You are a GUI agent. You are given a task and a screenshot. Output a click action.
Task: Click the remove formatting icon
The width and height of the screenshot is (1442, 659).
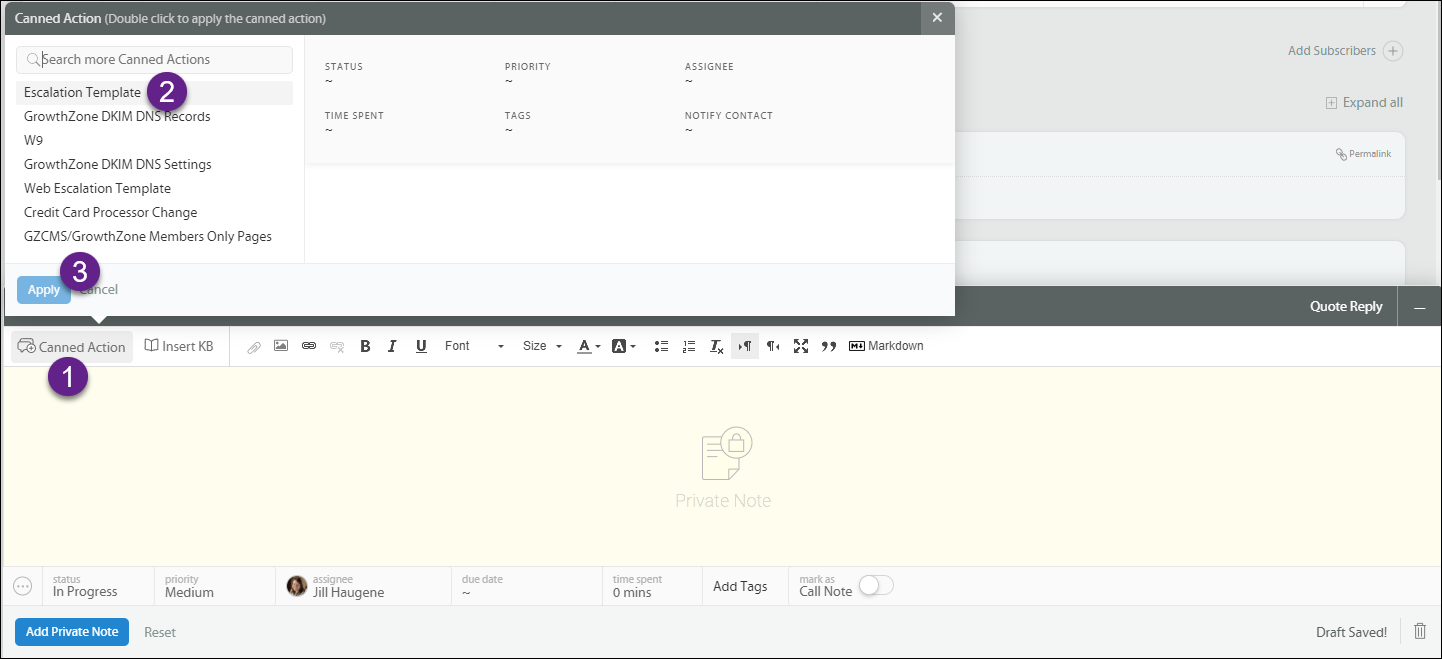716,346
